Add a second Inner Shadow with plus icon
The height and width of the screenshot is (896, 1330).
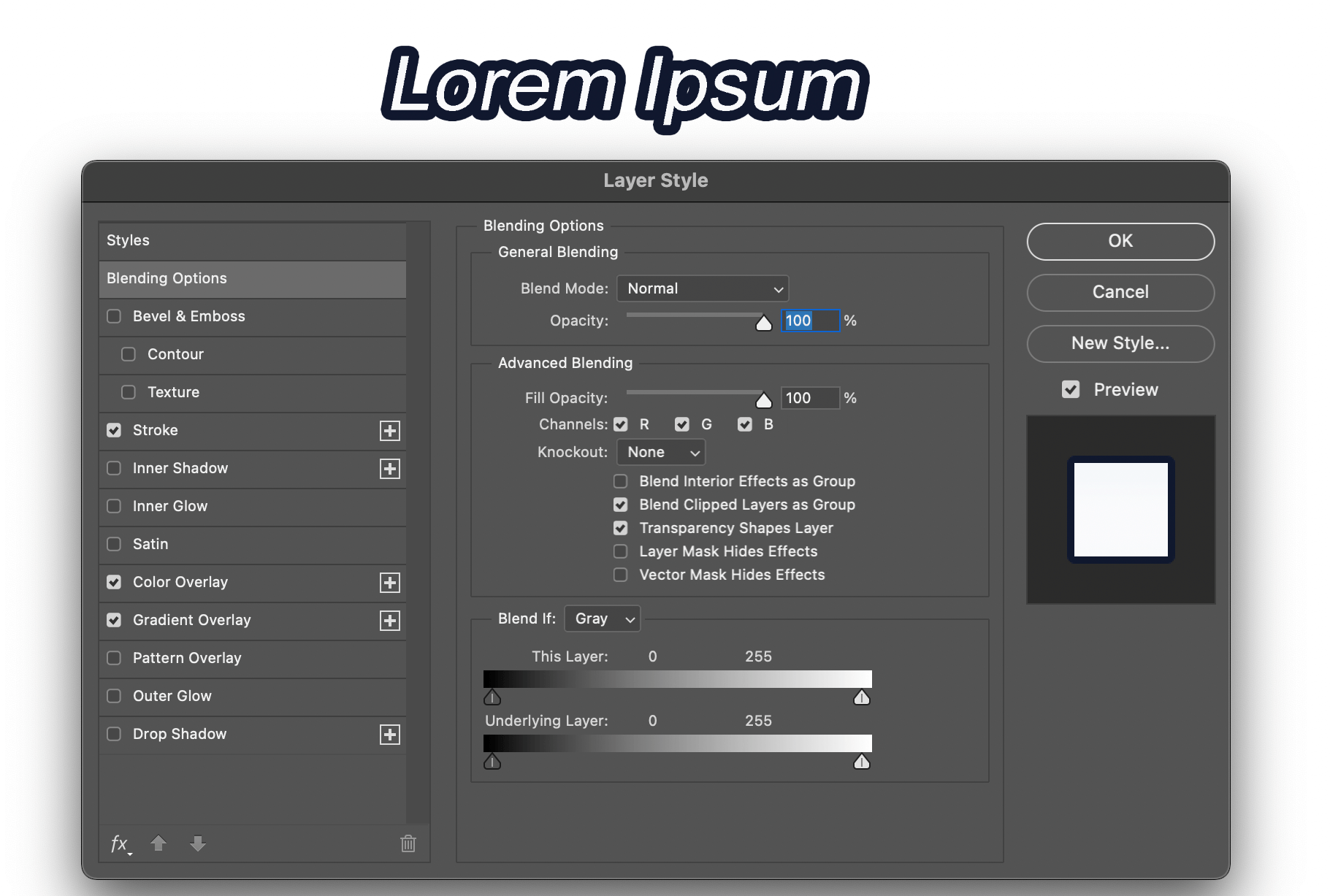point(390,468)
